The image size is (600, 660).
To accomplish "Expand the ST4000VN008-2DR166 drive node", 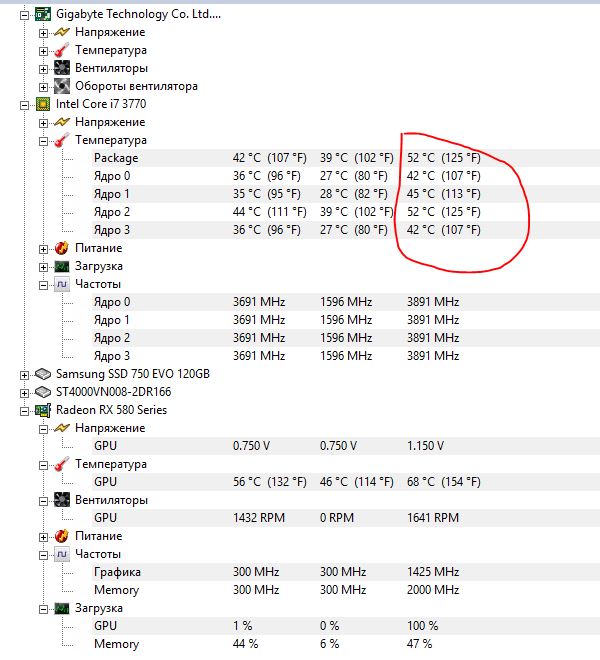I will pyautogui.click(x=25, y=392).
